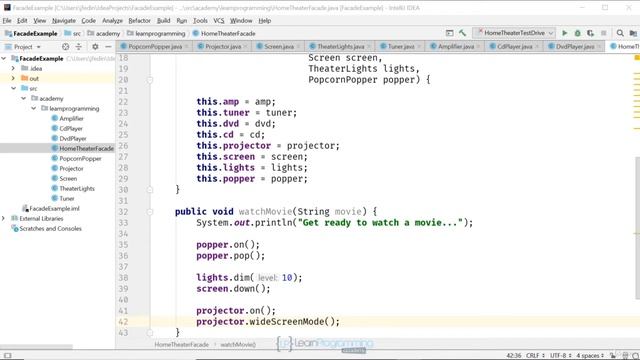Close the CdPlayer.java tab
Screen dimensions: 640x360
point(536,47)
